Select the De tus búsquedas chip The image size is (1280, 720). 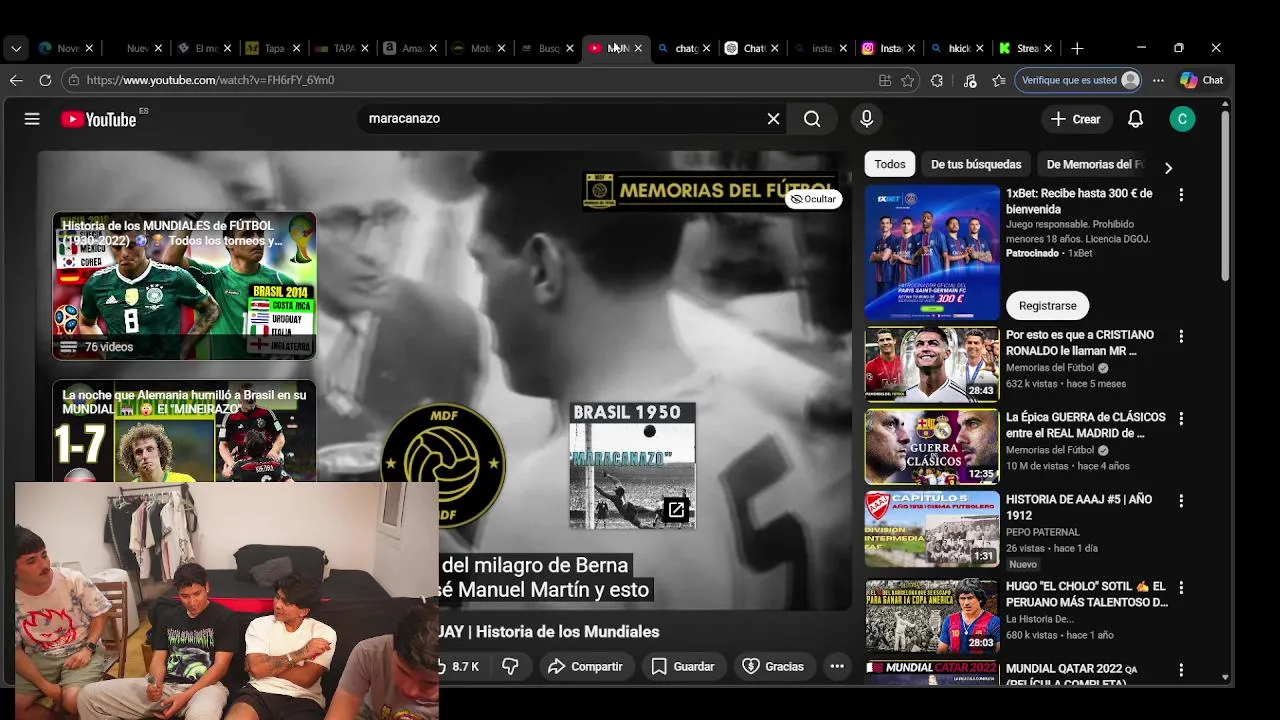click(976, 164)
